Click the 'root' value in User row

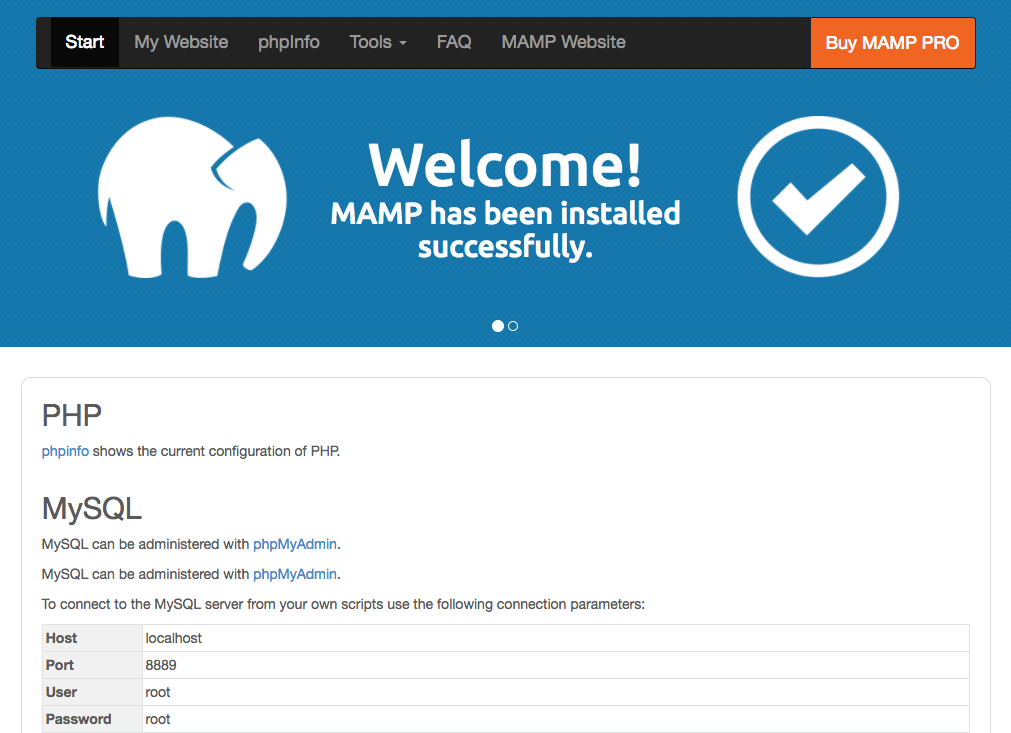[555, 692]
